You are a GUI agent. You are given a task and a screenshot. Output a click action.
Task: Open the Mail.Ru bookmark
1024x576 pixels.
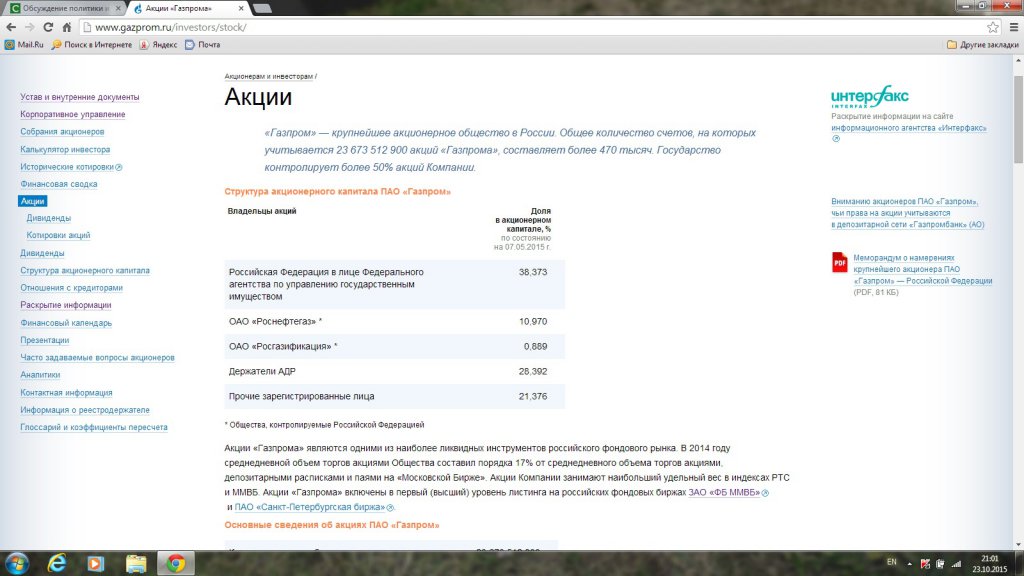[x=24, y=44]
